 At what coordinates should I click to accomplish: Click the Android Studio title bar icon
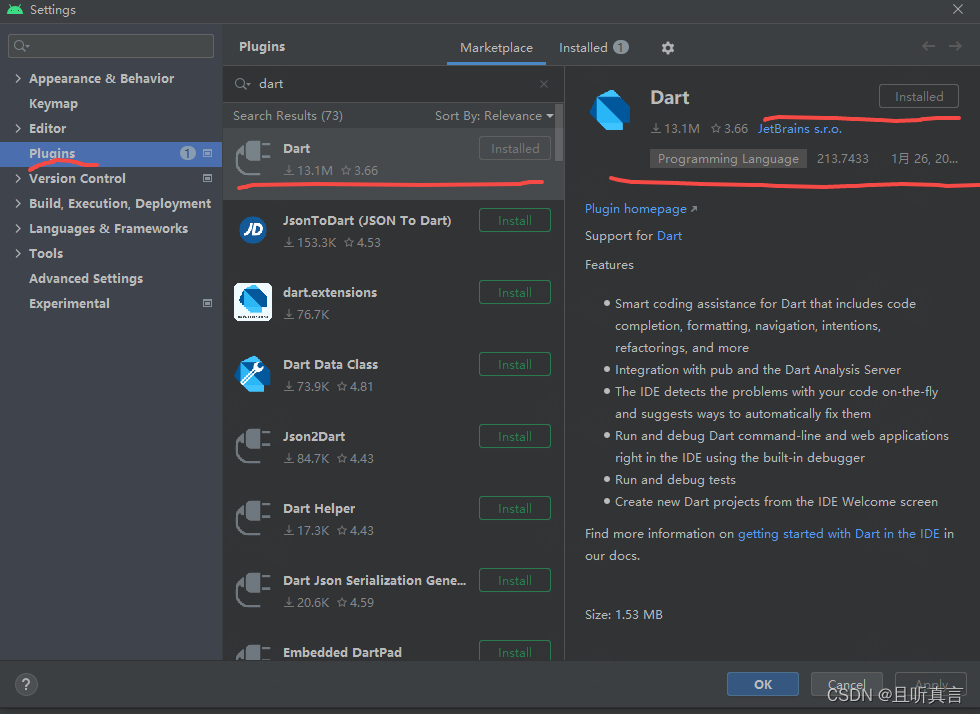tap(14, 9)
